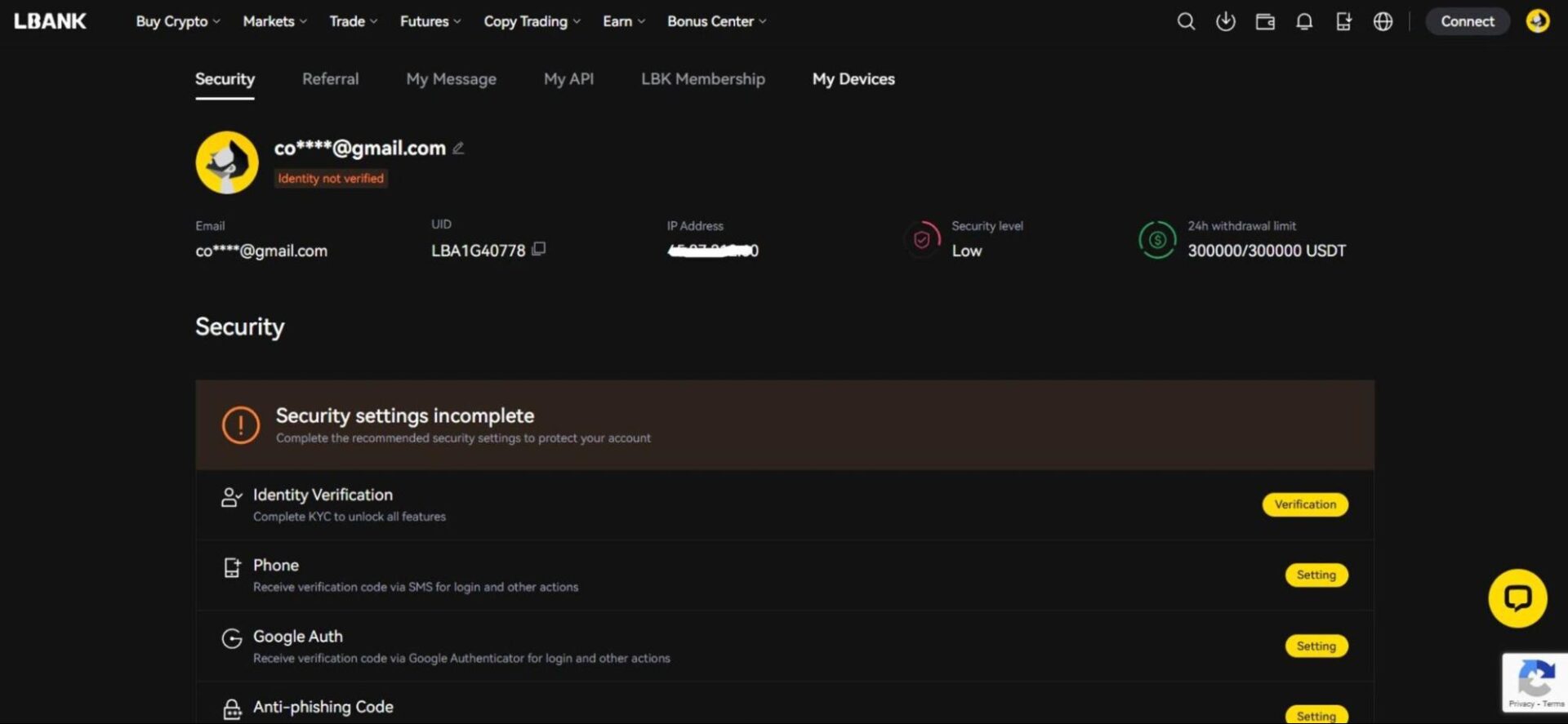Viewport: 1568px width, 724px height.
Task: Open the Futures dropdown menu
Action: (430, 21)
